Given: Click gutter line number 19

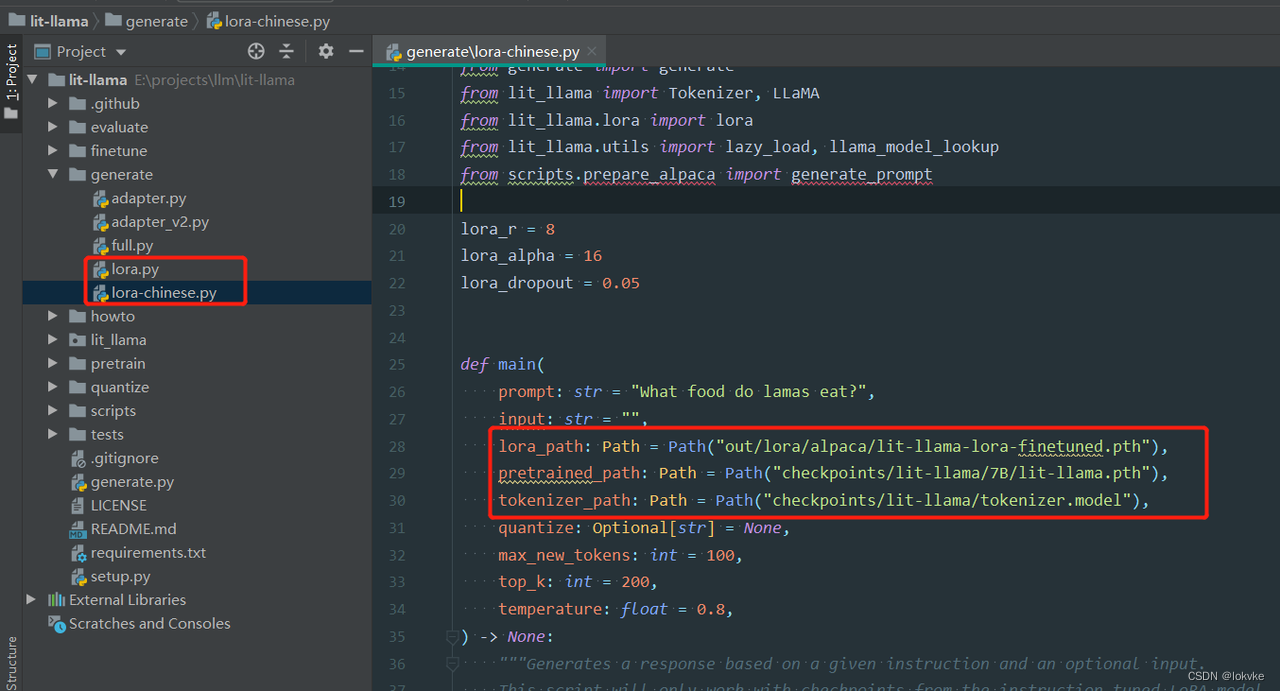Looking at the screenshot, I should (x=397, y=202).
